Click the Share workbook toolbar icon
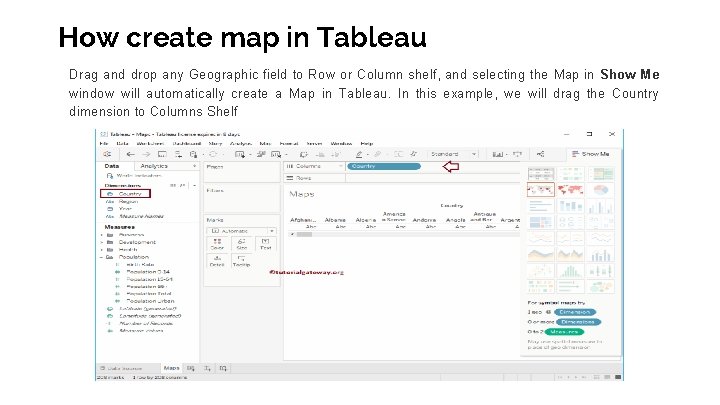Viewport: 720px width, 405px height. click(540, 154)
